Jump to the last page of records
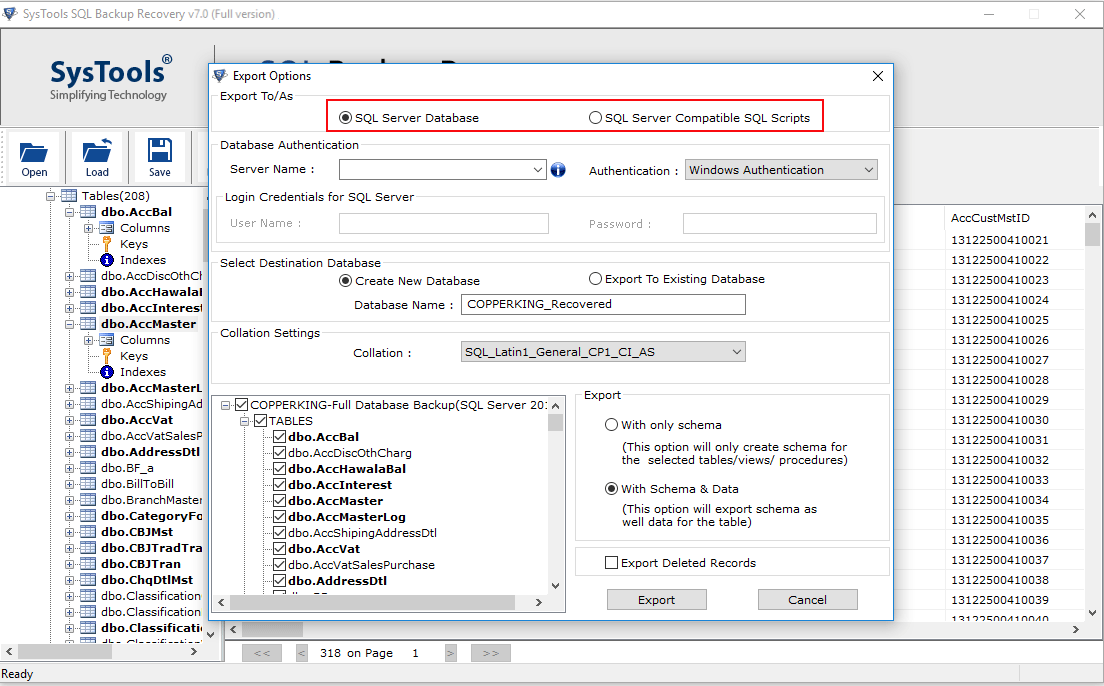Image resolution: width=1104 pixels, height=686 pixels. (x=490, y=652)
